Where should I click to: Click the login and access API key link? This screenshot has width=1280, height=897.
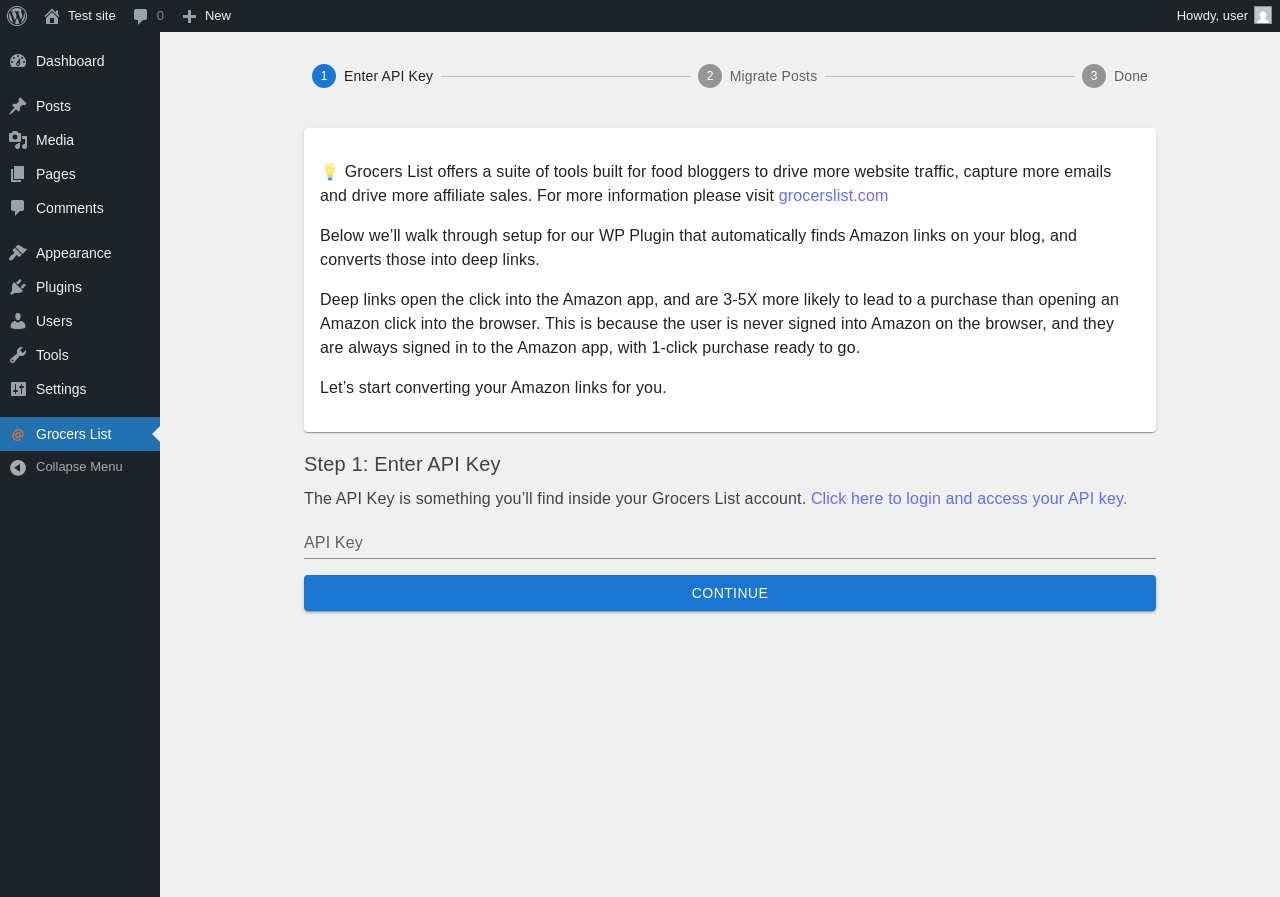(x=969, y=498)
